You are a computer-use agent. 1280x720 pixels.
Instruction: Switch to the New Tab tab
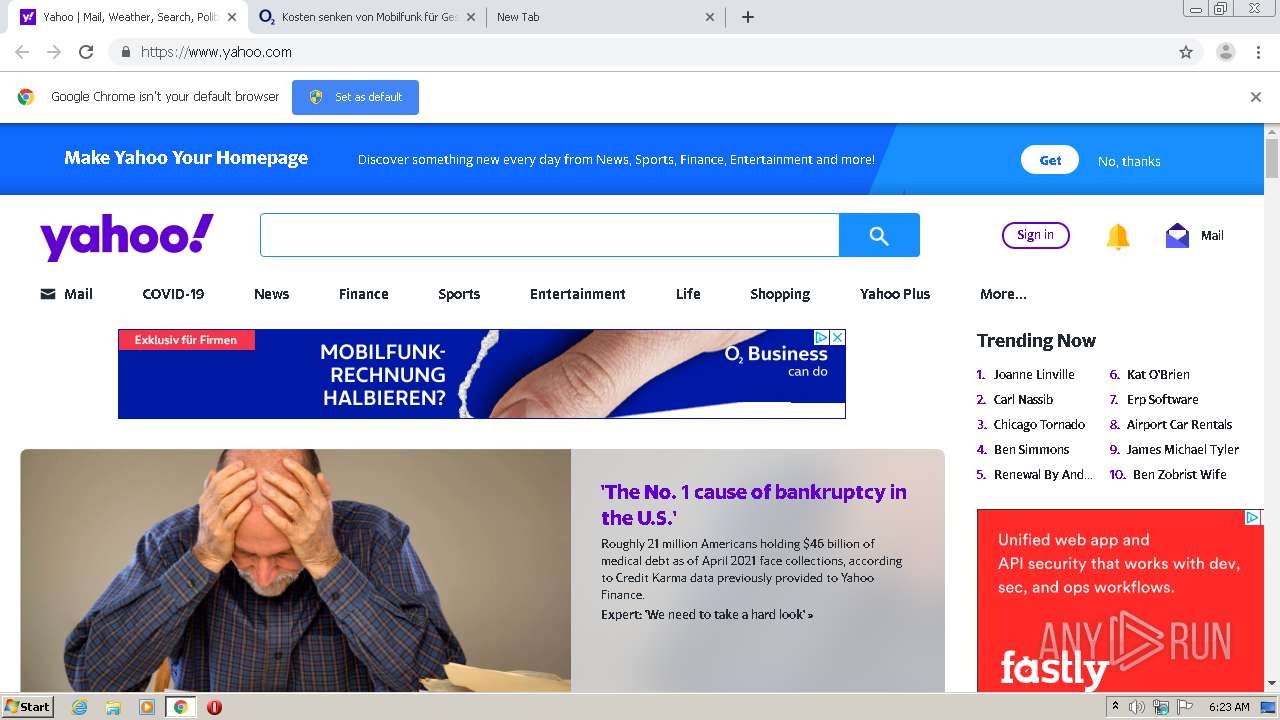click(606, 17)
